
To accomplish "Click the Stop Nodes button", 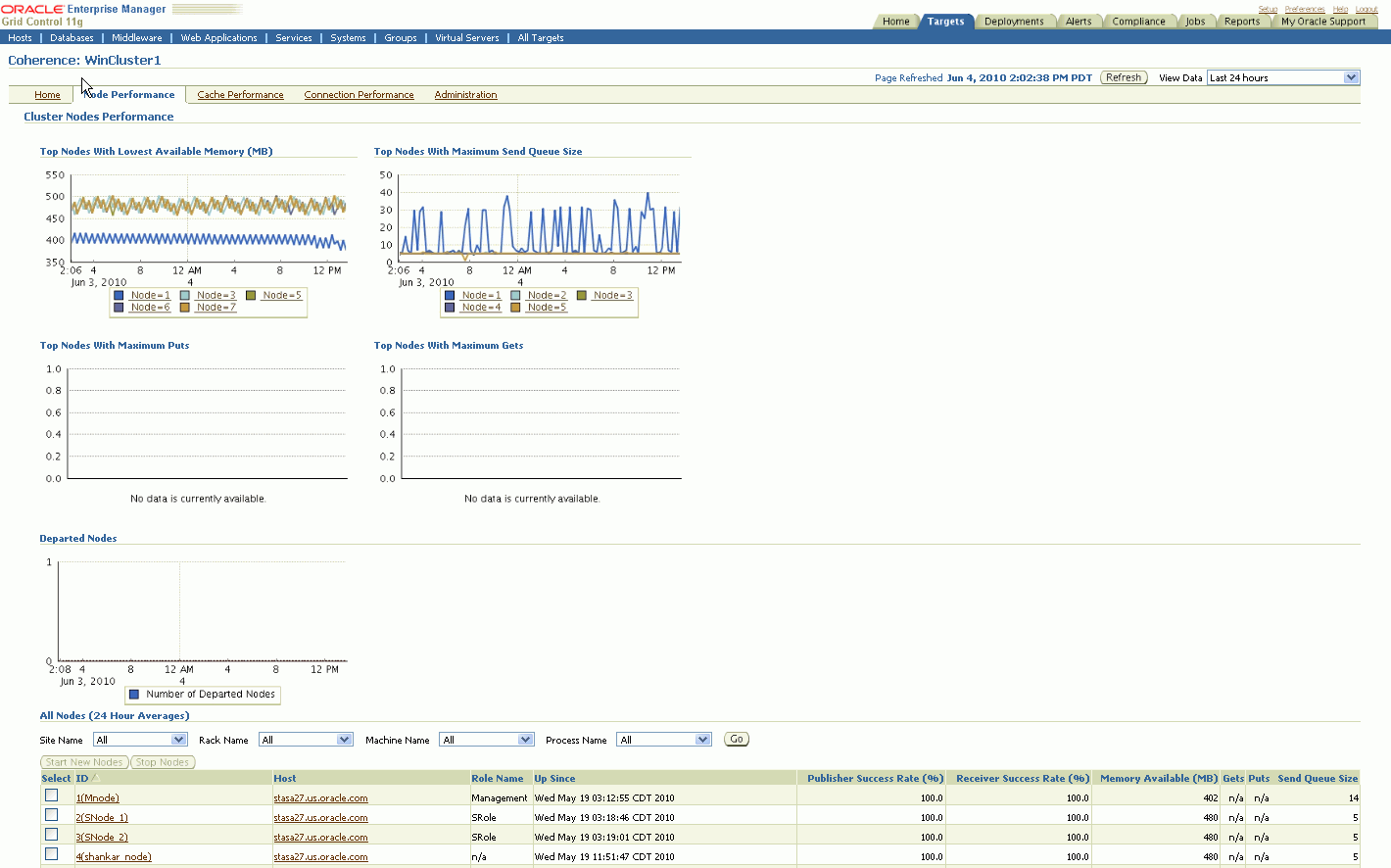I will [x=163, y=762].
